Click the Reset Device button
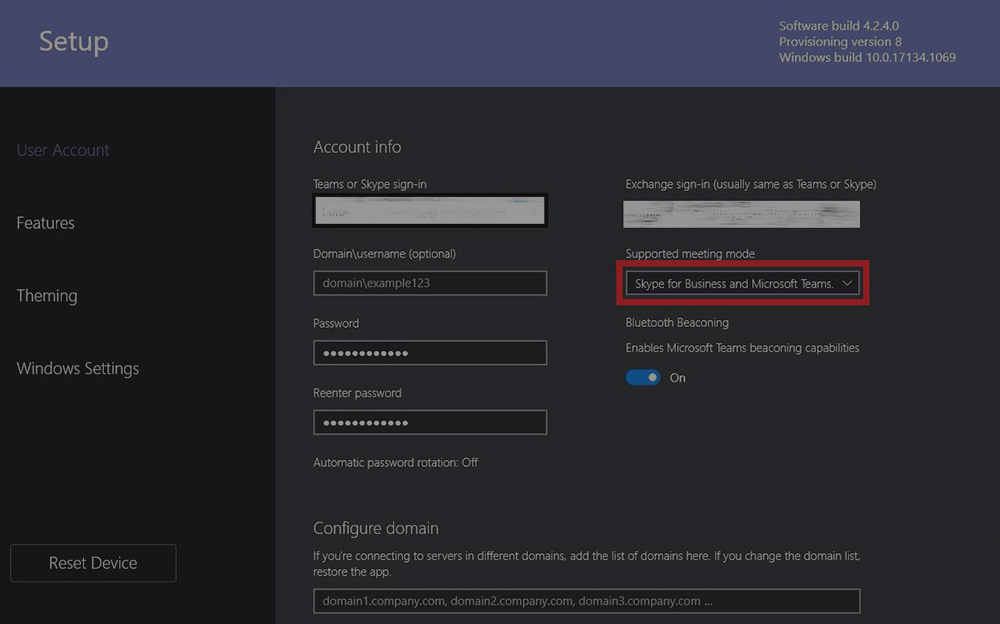Screen dimensions: 1000x624 [x=92, y=562]
